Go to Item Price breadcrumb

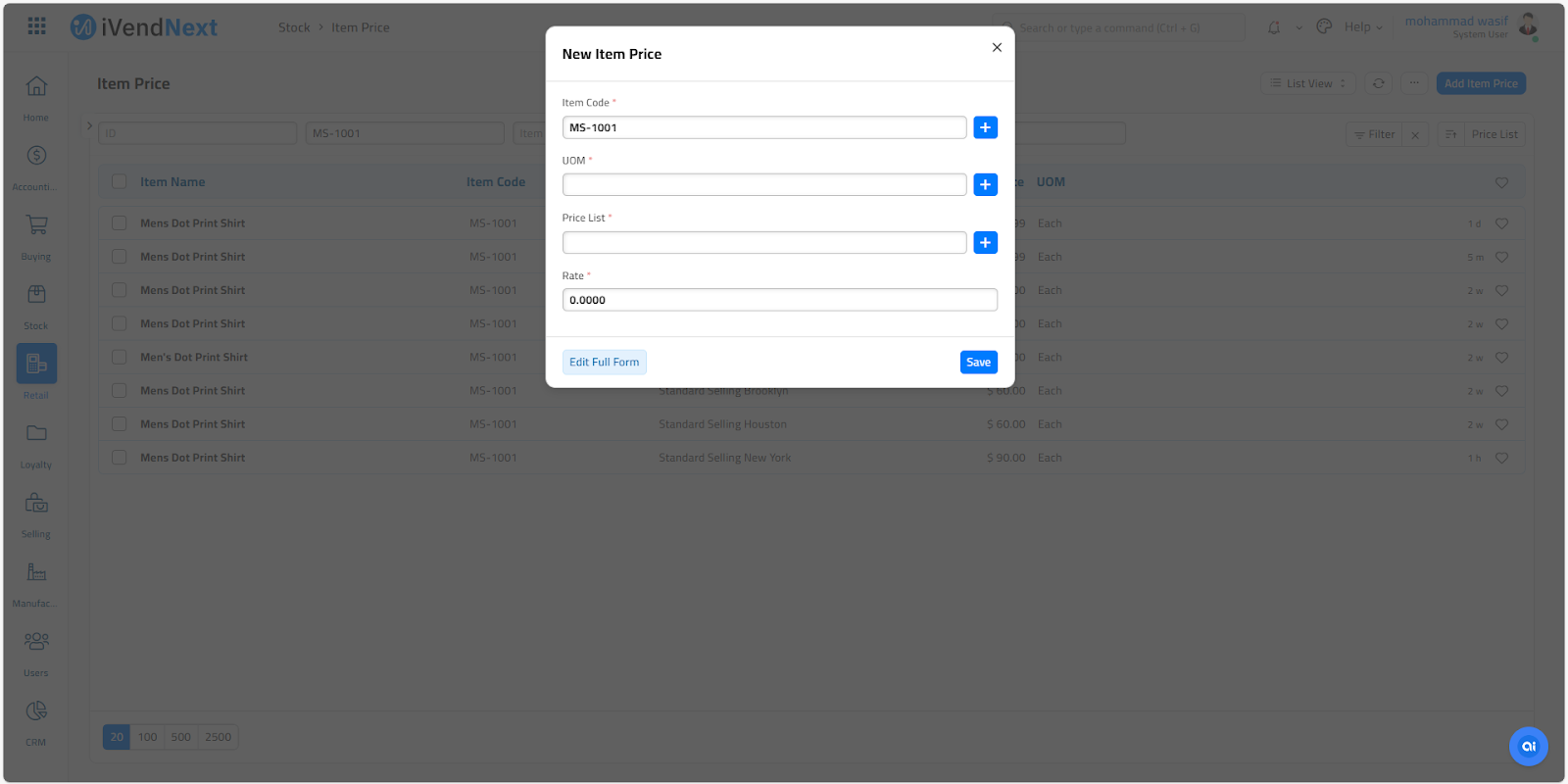[x=361, y=27]
